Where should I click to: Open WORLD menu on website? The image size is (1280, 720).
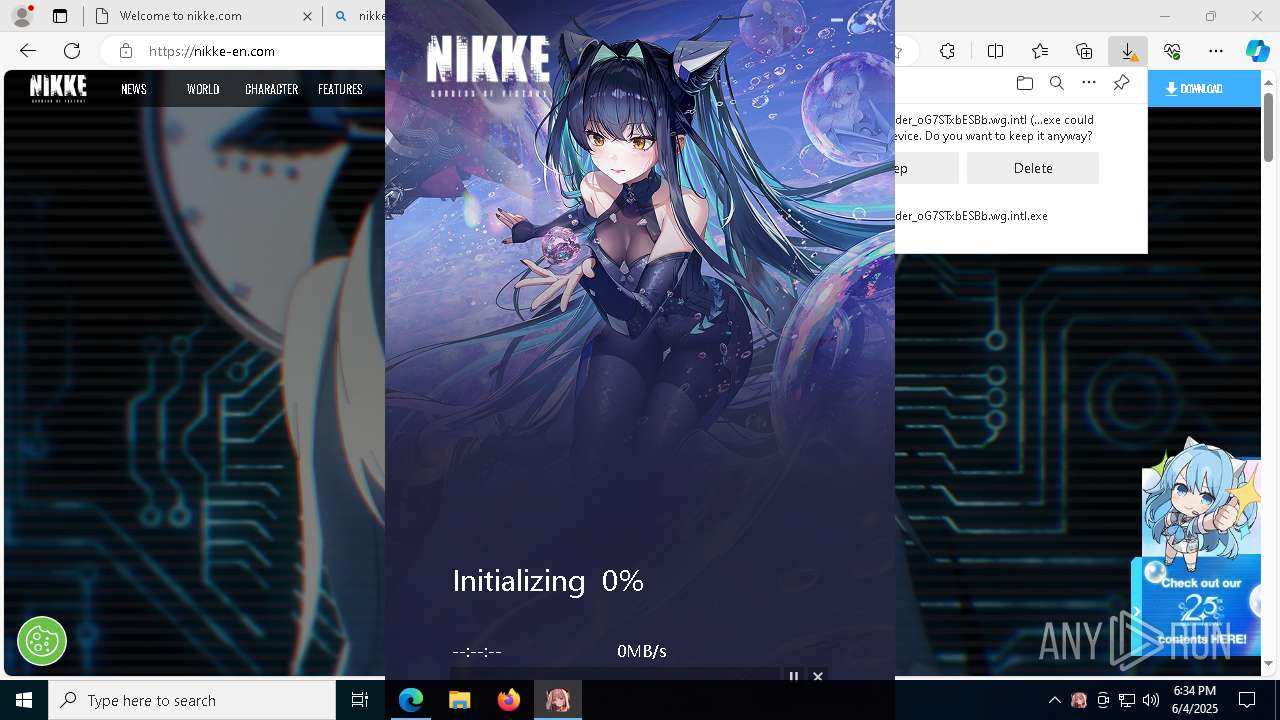[203, 89]
